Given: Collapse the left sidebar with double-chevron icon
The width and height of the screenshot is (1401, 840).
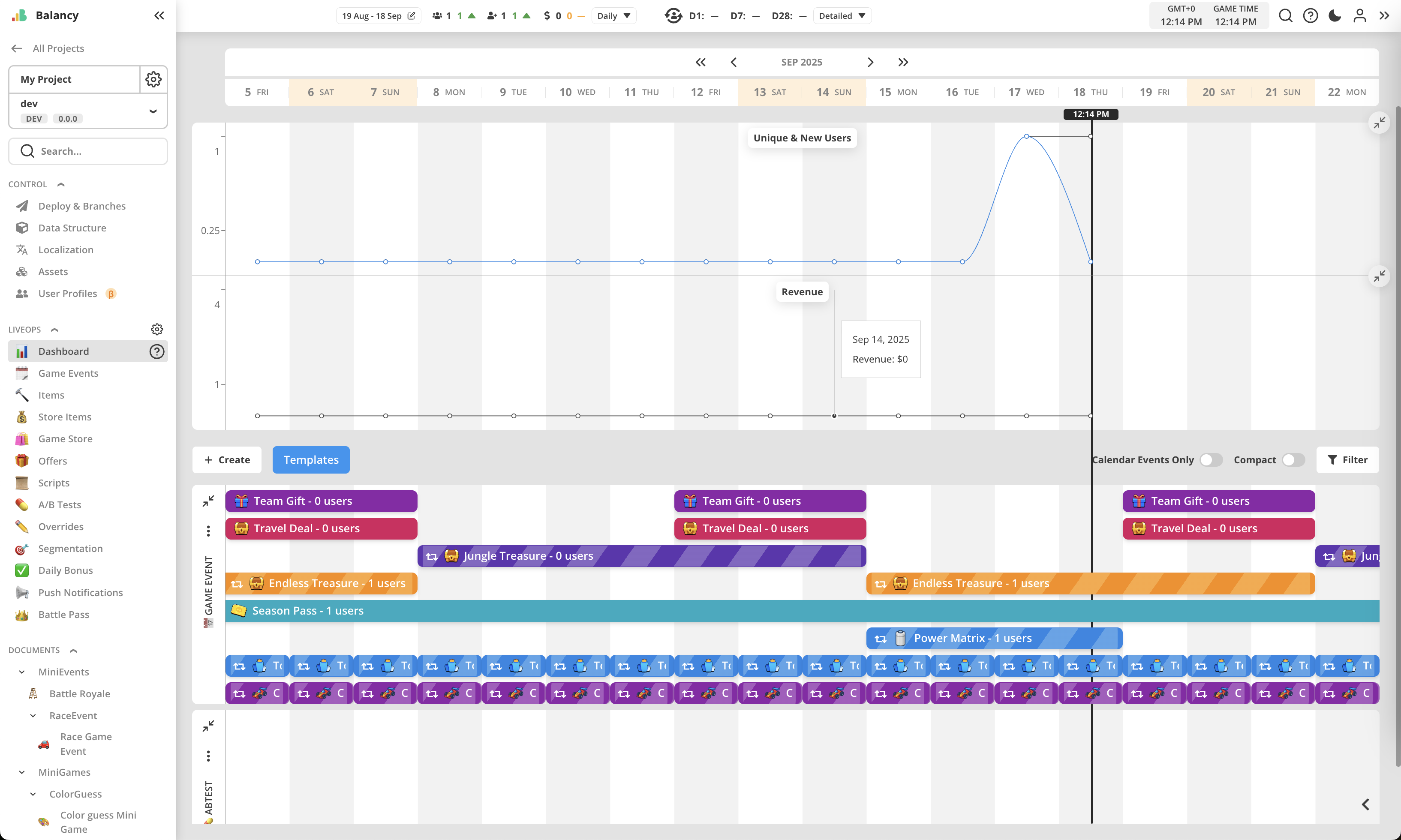Looking at the screenshot, I should click(159, 15).
